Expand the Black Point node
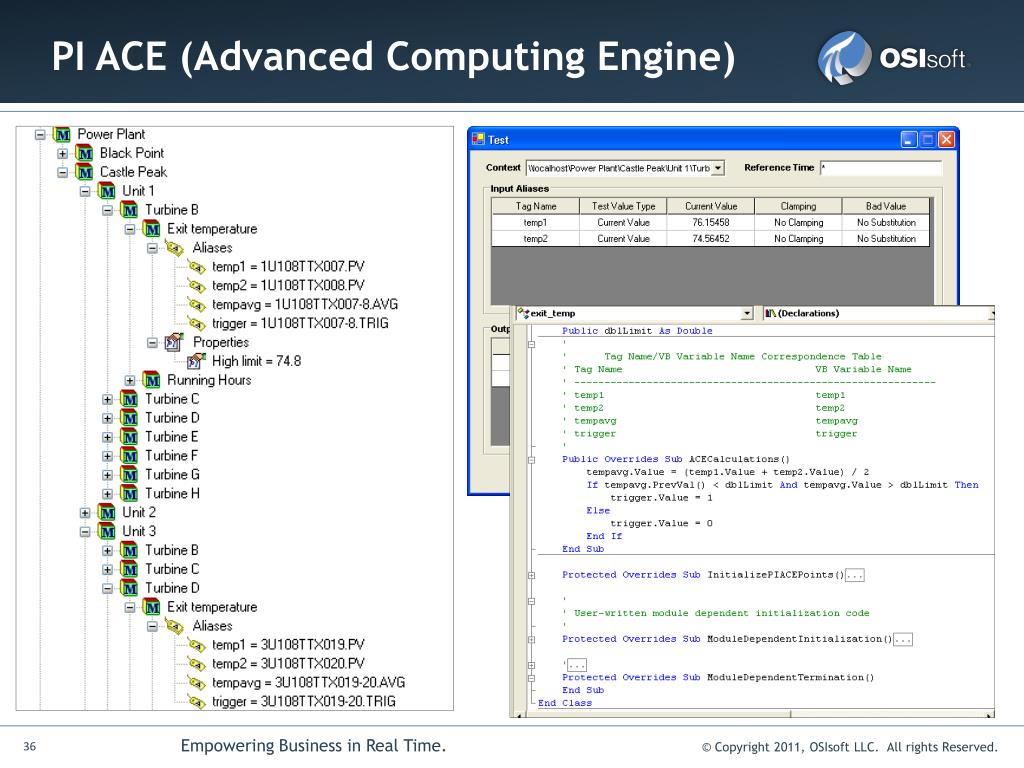This screenshot has width=1024, height=768. (x=63, y=153)
